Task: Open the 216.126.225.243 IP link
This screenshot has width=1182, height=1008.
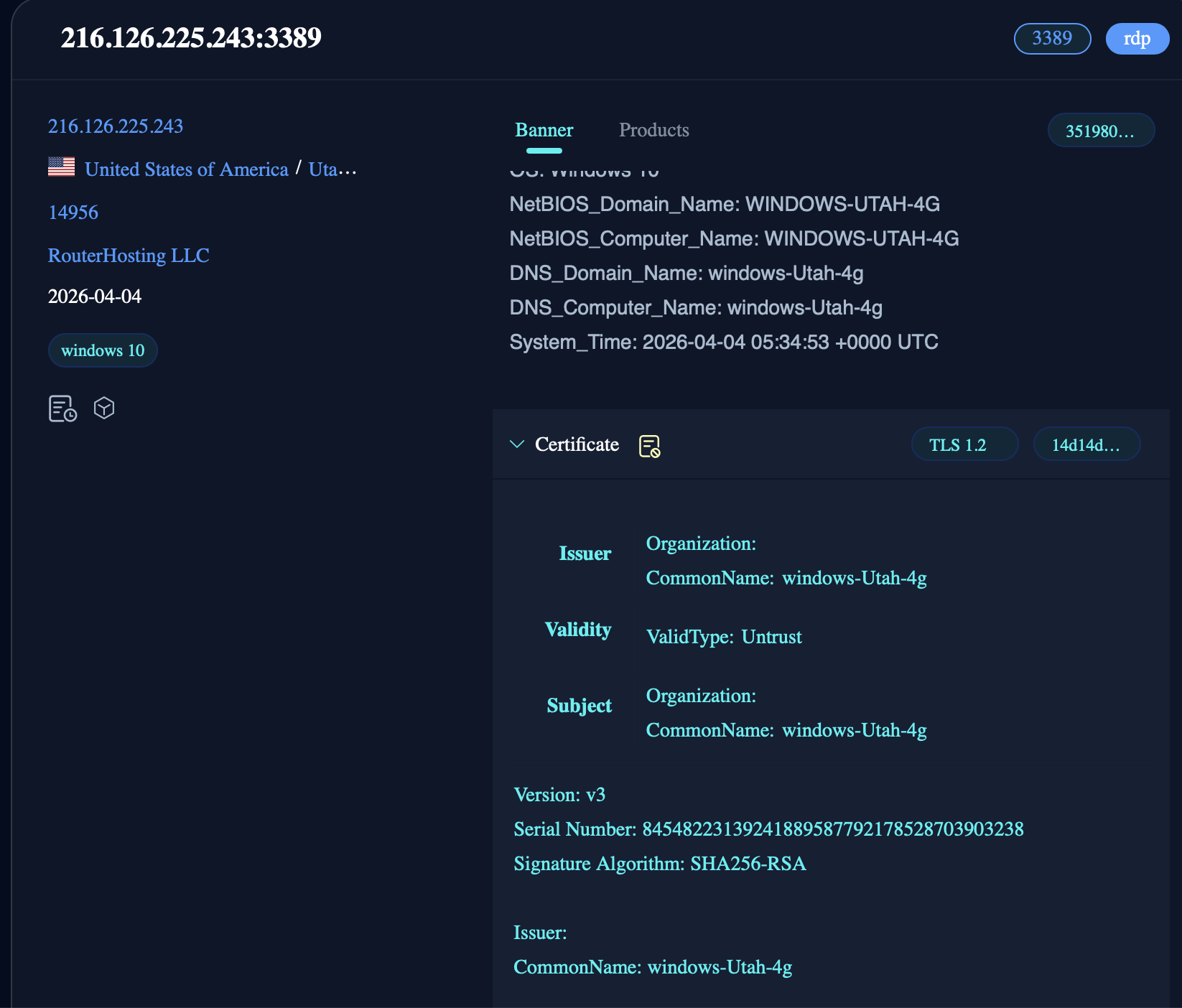Action: [x=116, y=126]
